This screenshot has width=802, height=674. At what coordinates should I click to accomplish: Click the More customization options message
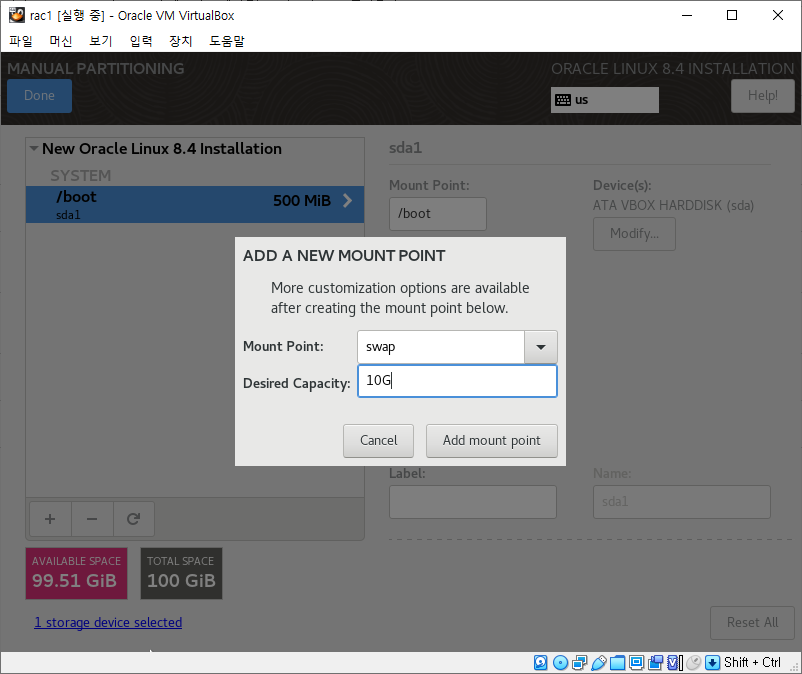[x=400, y=298]
